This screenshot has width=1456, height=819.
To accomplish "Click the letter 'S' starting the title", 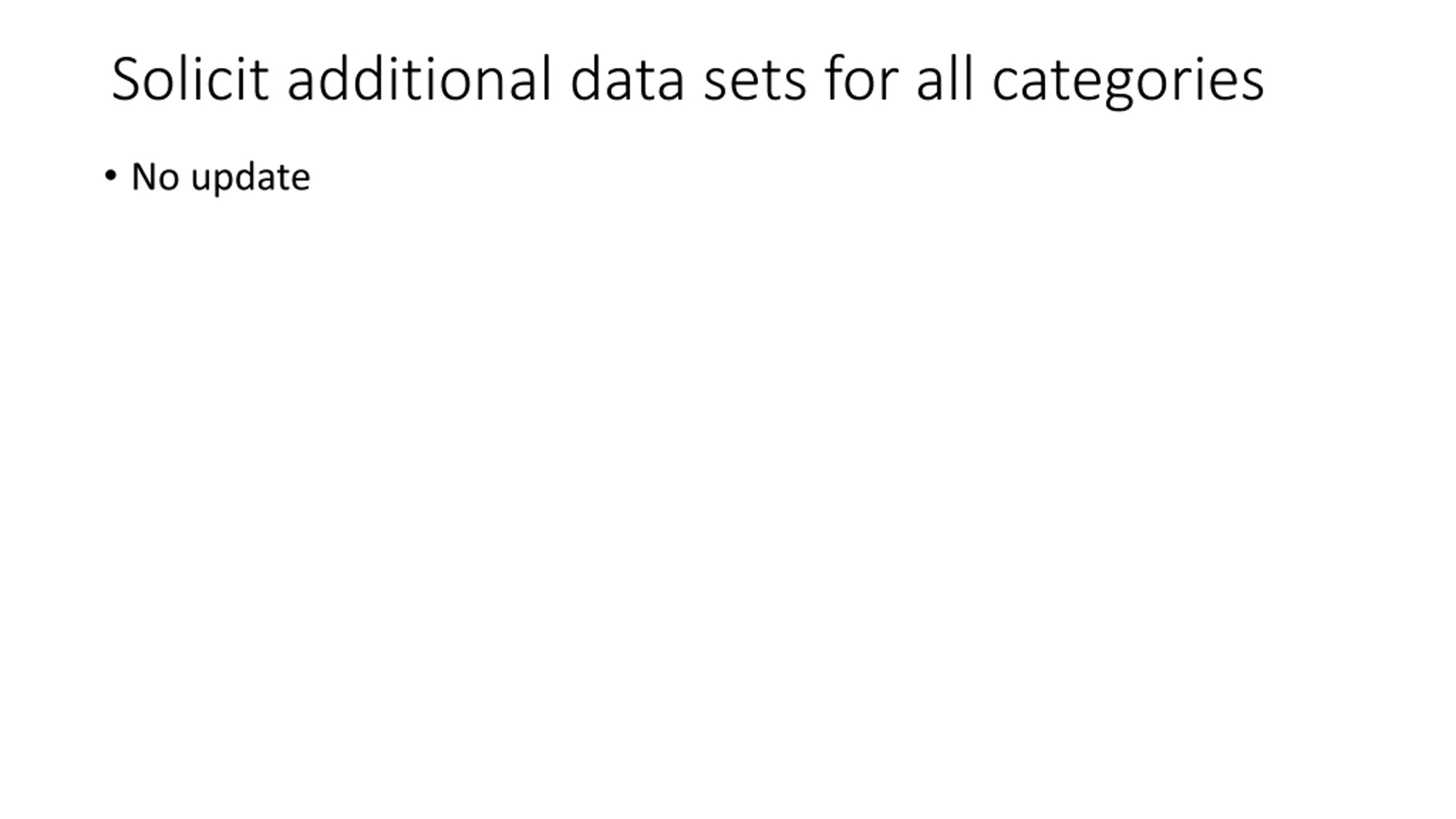I will [126, 78].
